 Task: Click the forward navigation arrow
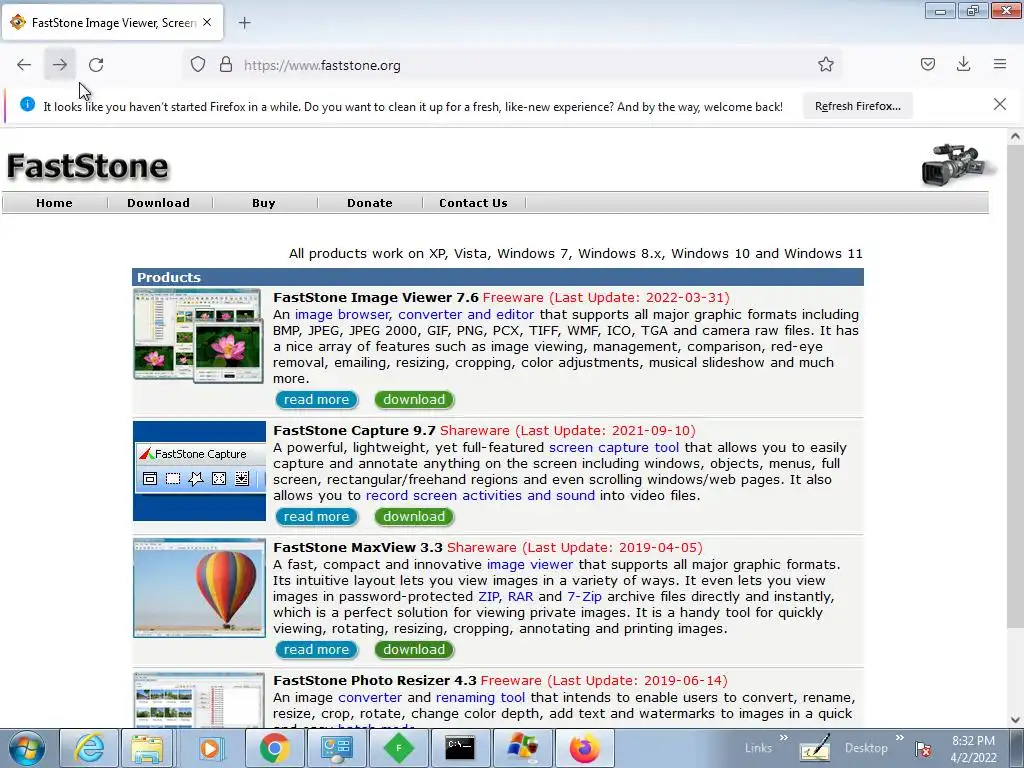(x=60, y=65)
